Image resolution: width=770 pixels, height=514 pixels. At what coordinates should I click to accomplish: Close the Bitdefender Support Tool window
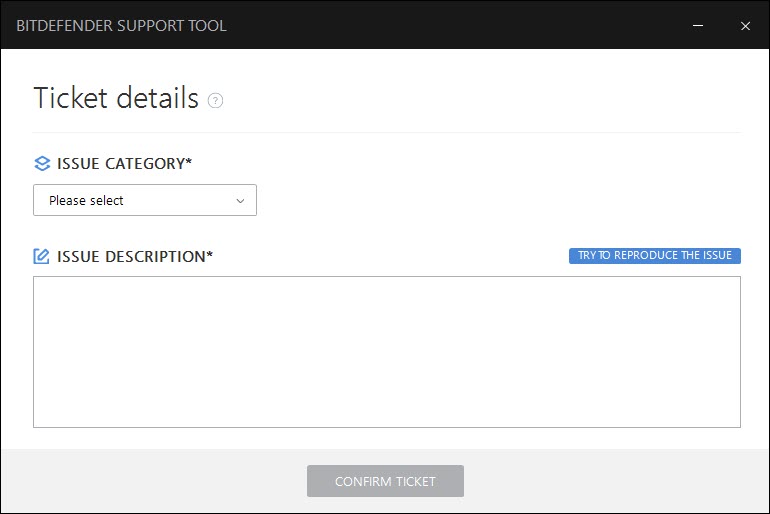(745, 26)
